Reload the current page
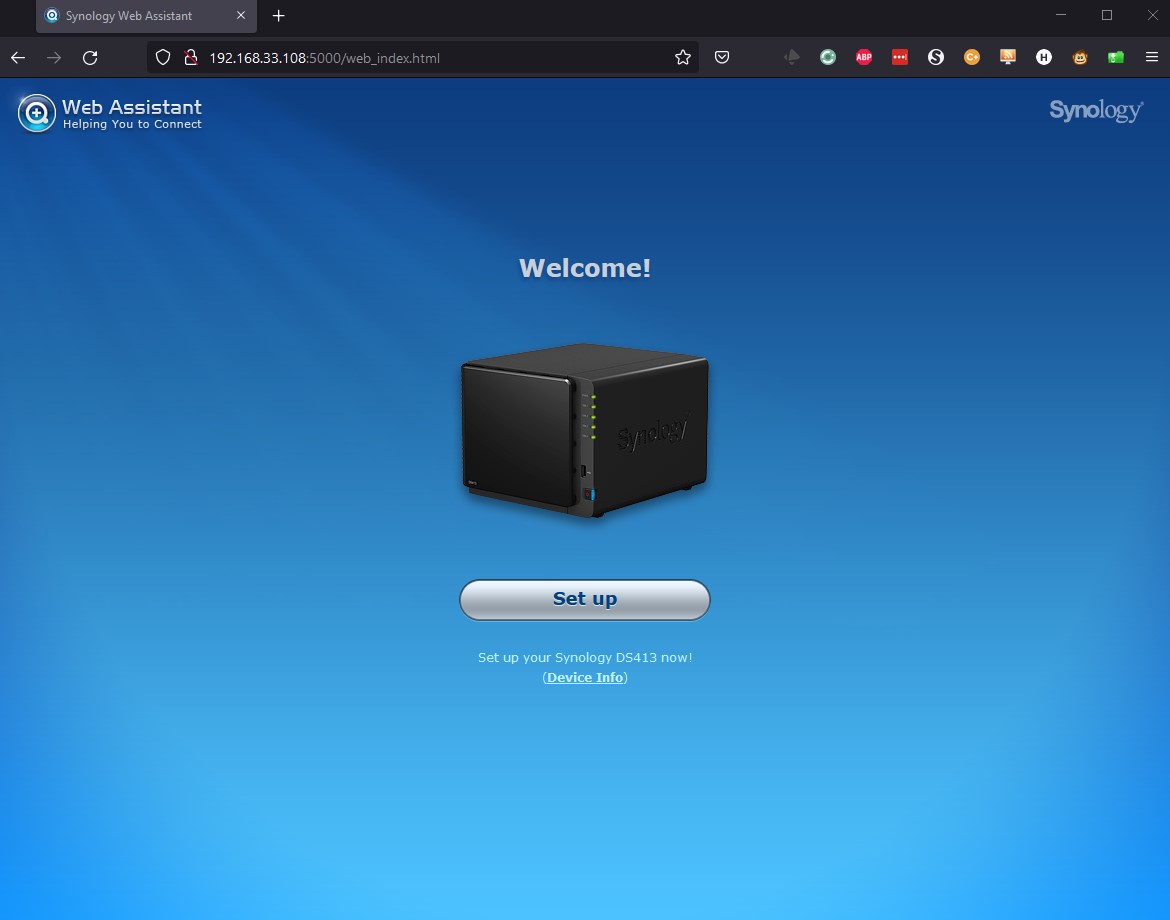 (90, 58)
